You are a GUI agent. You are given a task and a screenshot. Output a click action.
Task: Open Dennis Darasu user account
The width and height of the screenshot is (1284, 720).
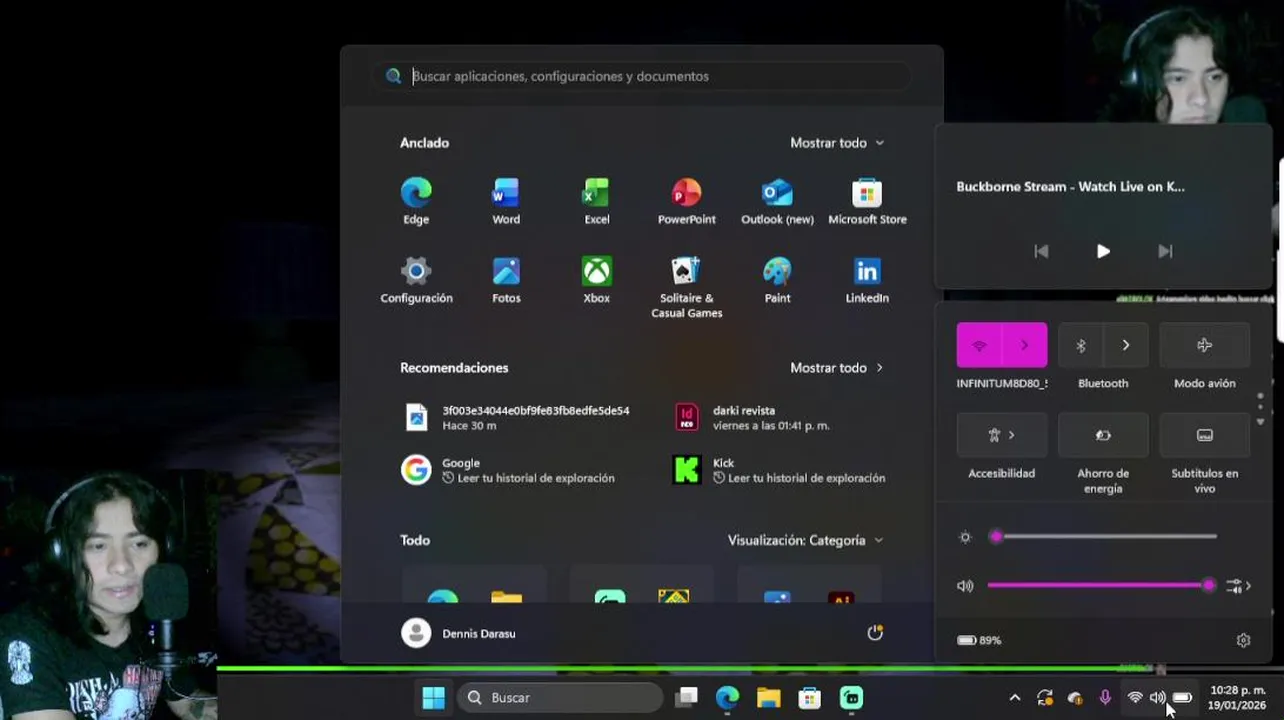coord(459,633)
